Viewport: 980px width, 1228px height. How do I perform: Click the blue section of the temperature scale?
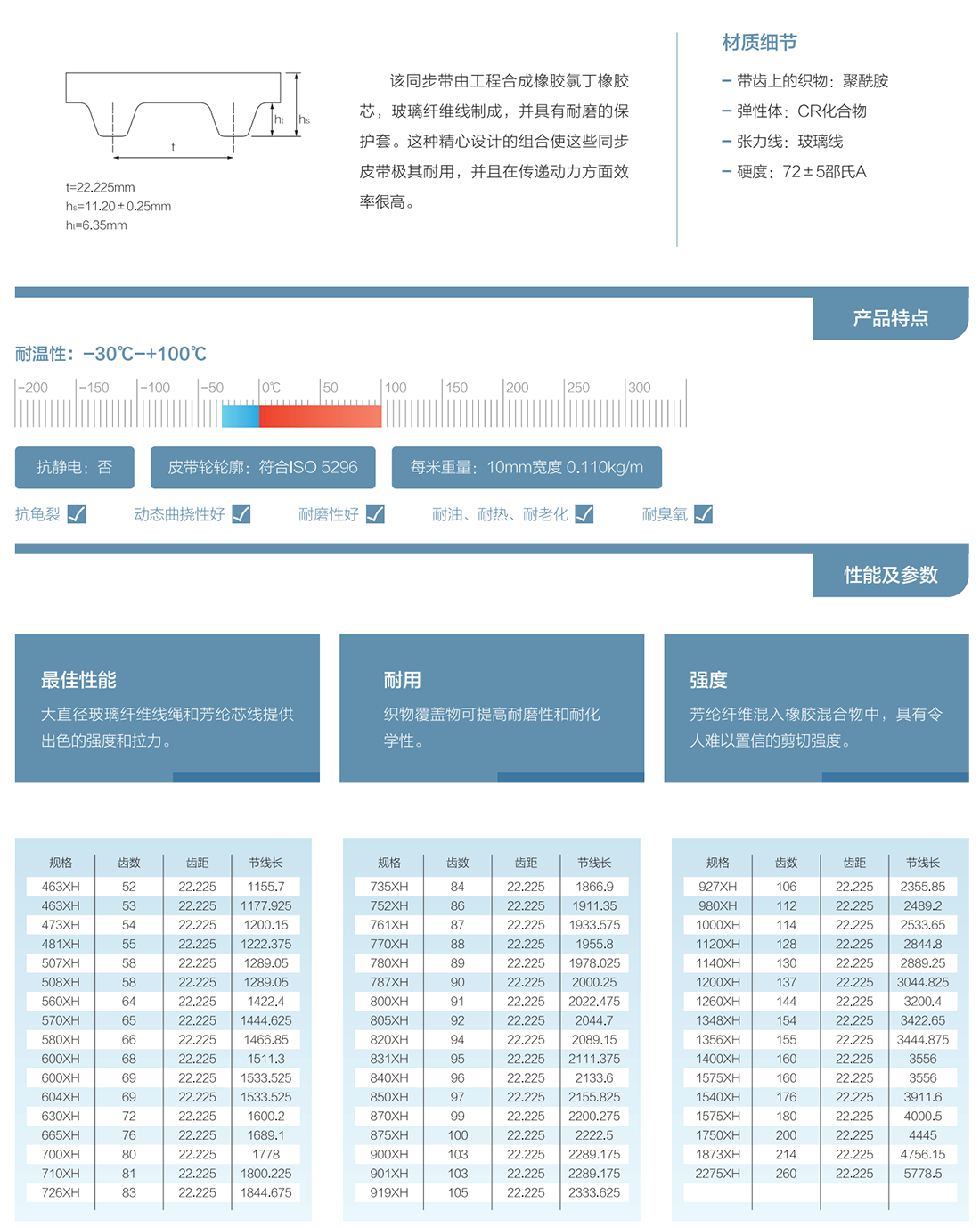click(240, 416)
